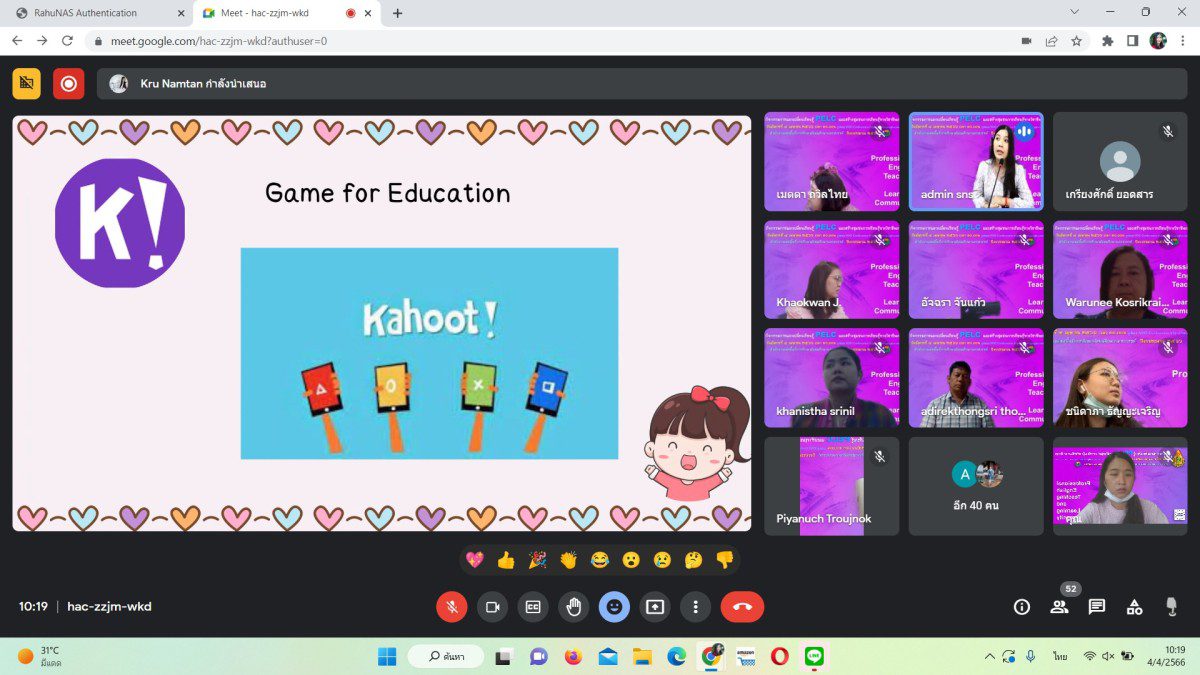Open camera permission icon in address bar
The image size is (1200, 675).
pos(1026,41)
